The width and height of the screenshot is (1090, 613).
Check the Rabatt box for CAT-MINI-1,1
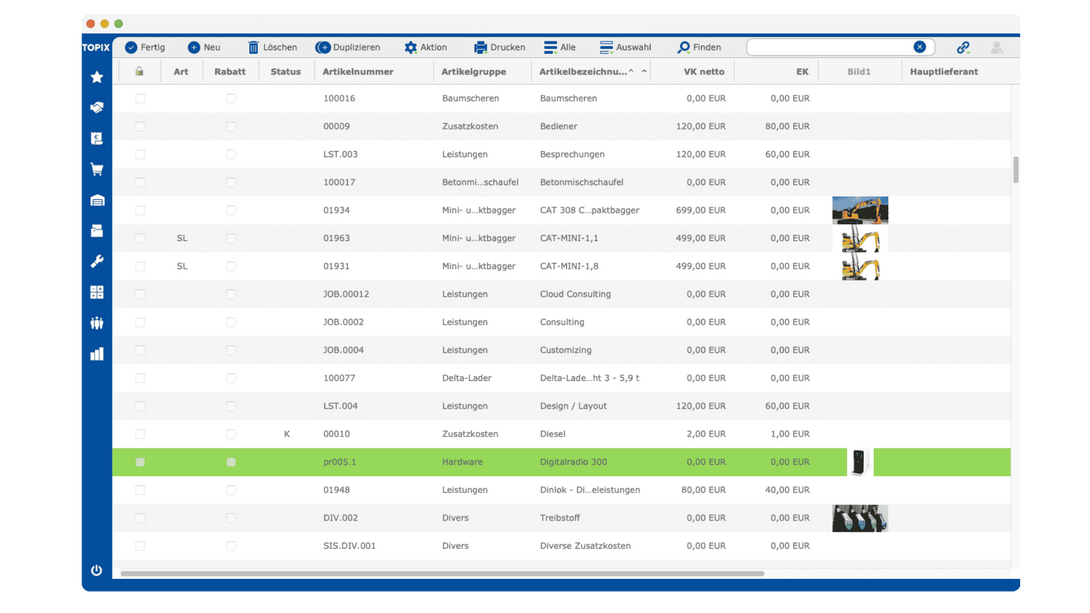click(231, 239)
